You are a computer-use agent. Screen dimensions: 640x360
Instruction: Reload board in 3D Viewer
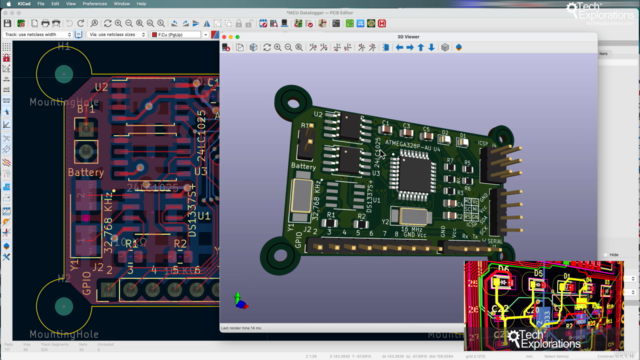click(x=226, y=48)
